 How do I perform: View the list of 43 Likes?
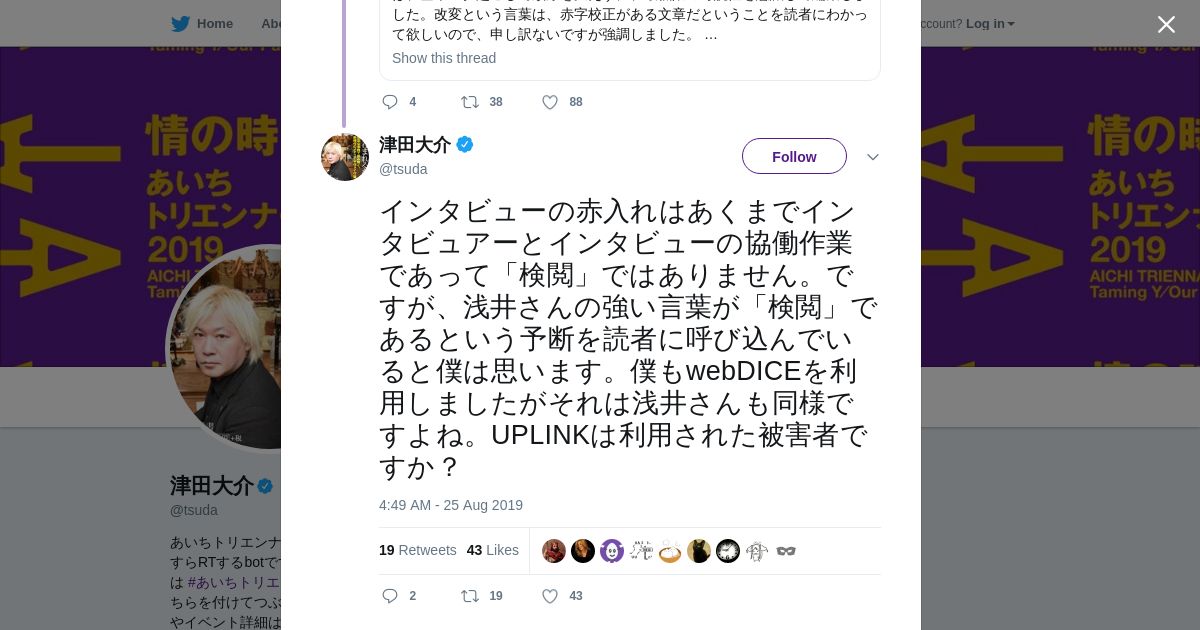[x=492, y=550]
